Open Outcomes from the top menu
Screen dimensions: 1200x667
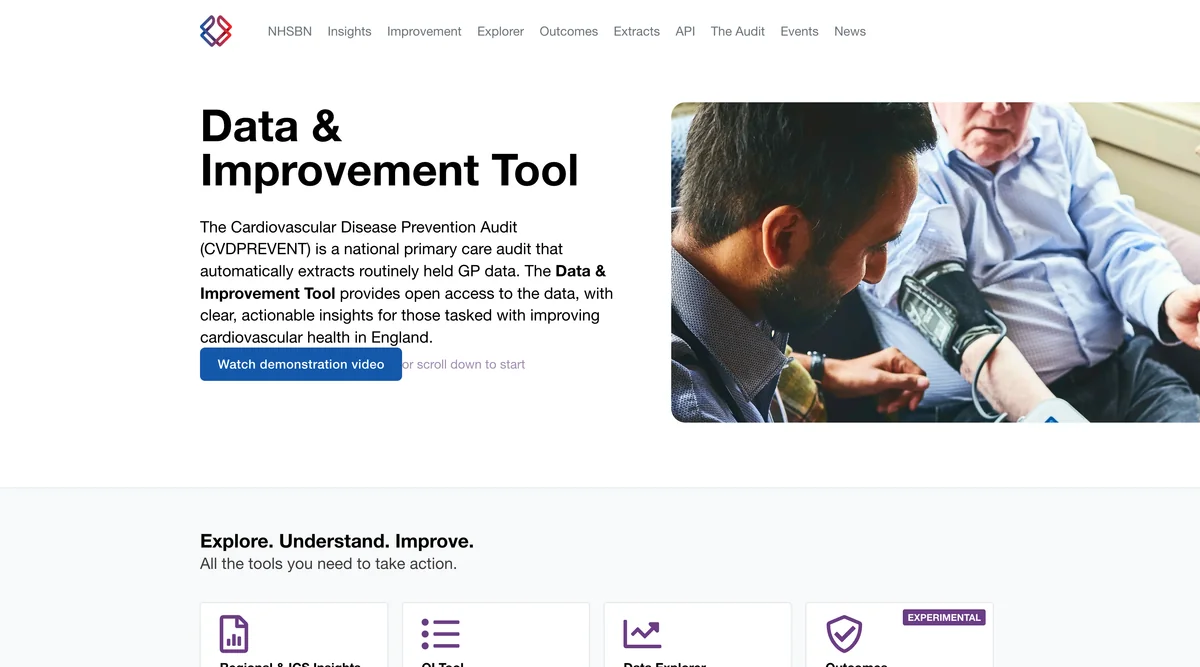click(568, 31)
